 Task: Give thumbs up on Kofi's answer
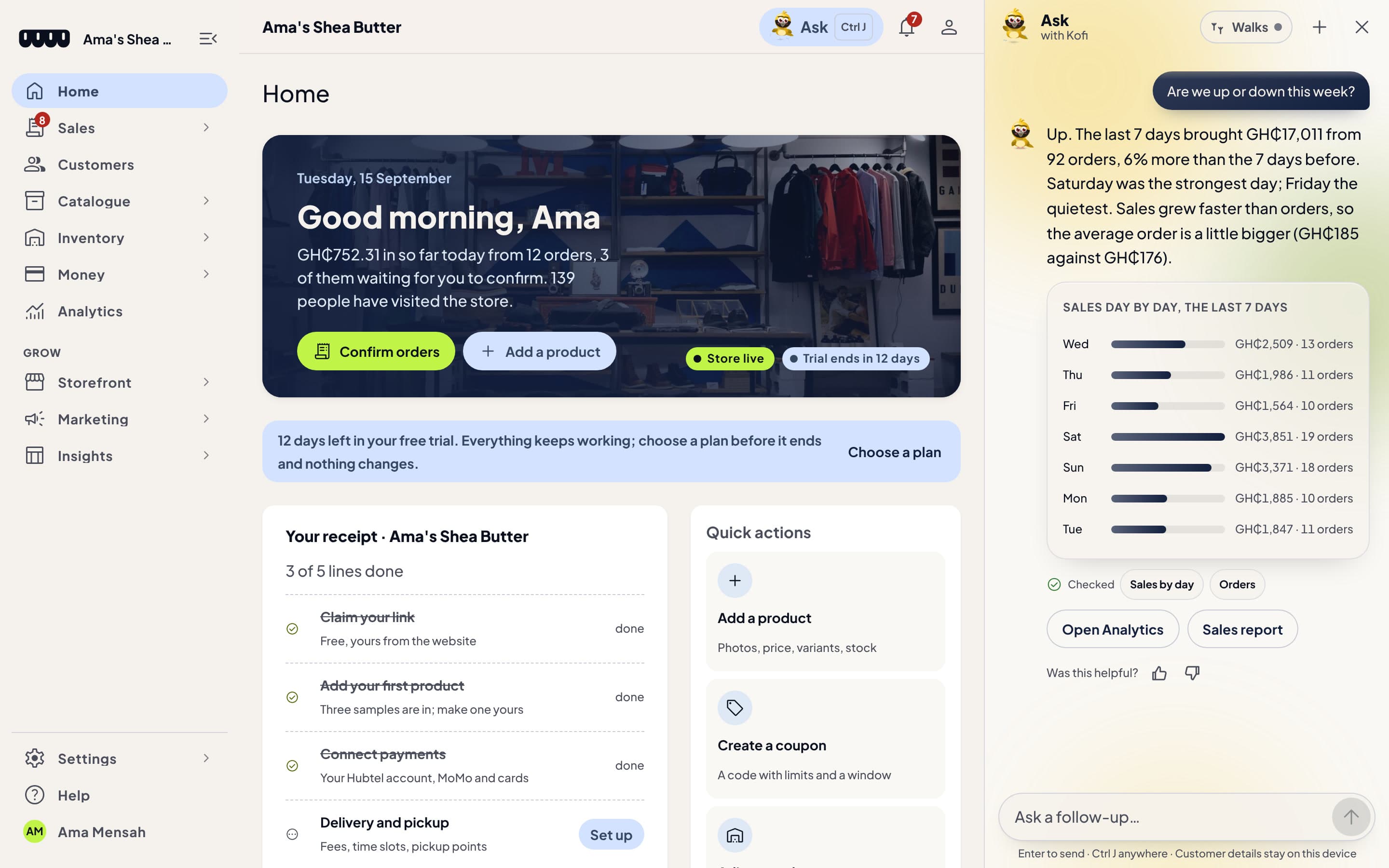(x=1159, y=673)
